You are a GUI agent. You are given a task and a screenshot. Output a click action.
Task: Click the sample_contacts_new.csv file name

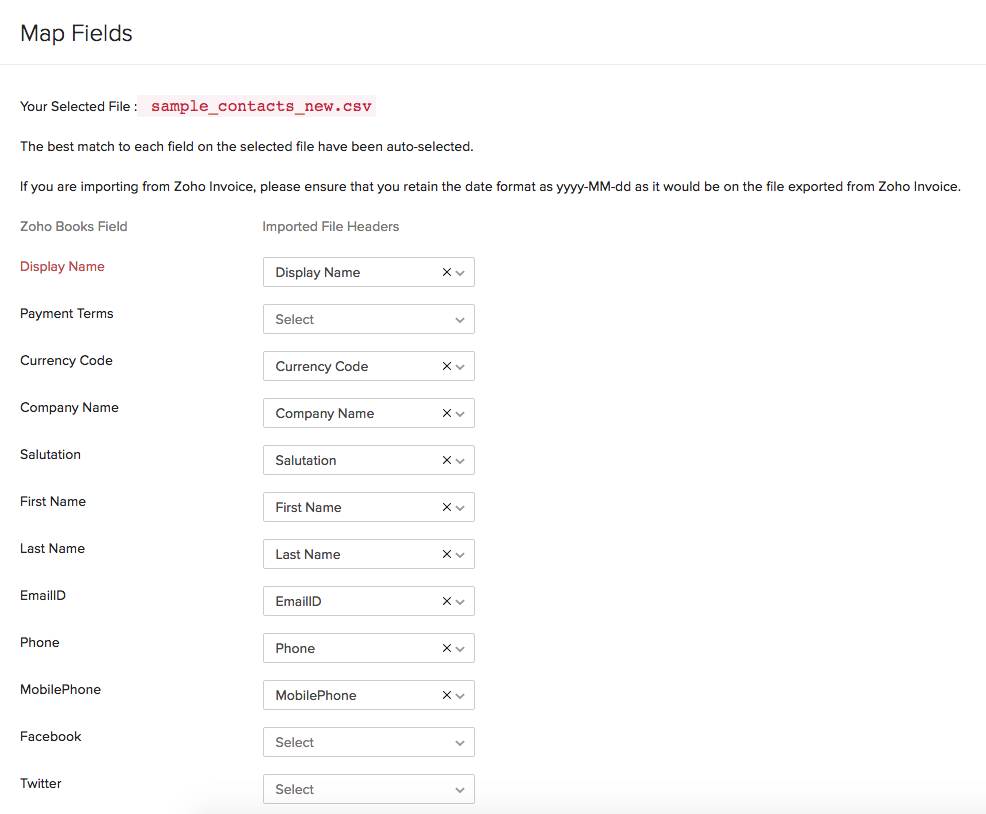tap(261, 106)
